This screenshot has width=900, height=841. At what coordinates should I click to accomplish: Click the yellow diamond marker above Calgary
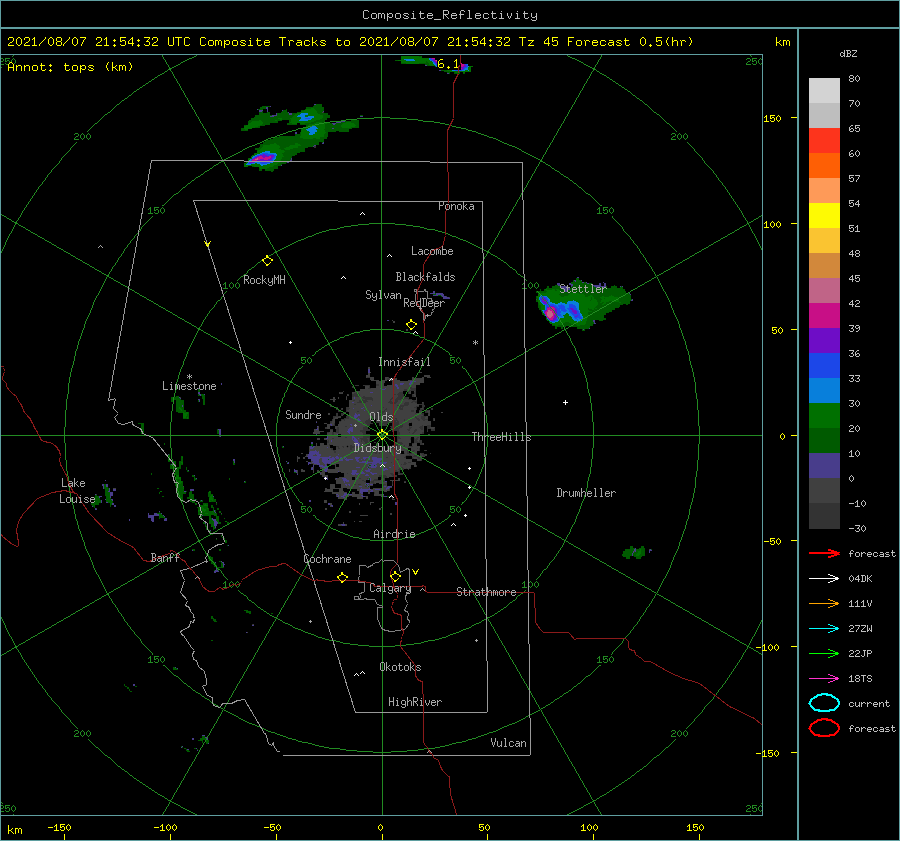tap(395, 576)
